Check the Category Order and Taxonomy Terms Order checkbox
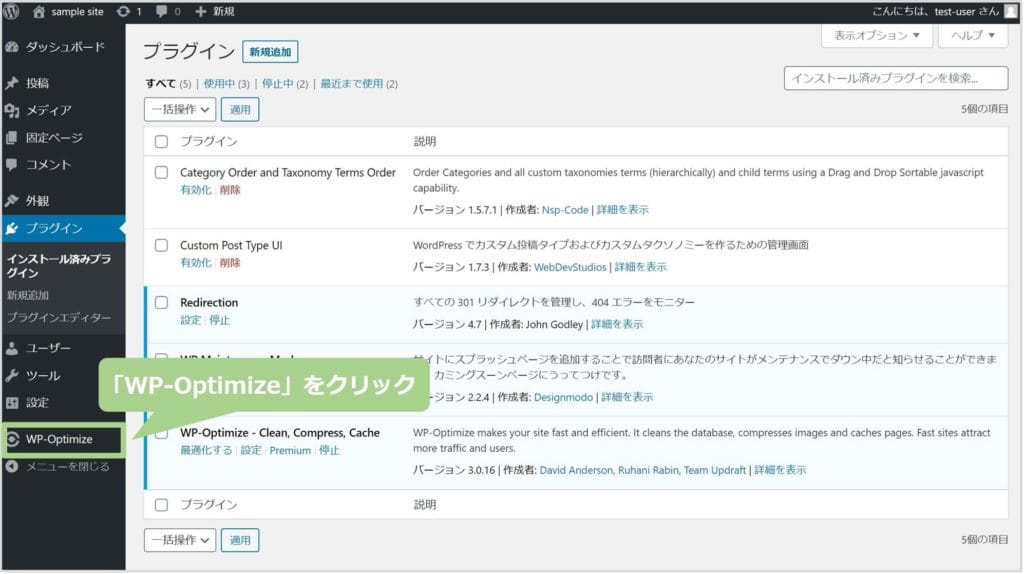 click(161, 172)
